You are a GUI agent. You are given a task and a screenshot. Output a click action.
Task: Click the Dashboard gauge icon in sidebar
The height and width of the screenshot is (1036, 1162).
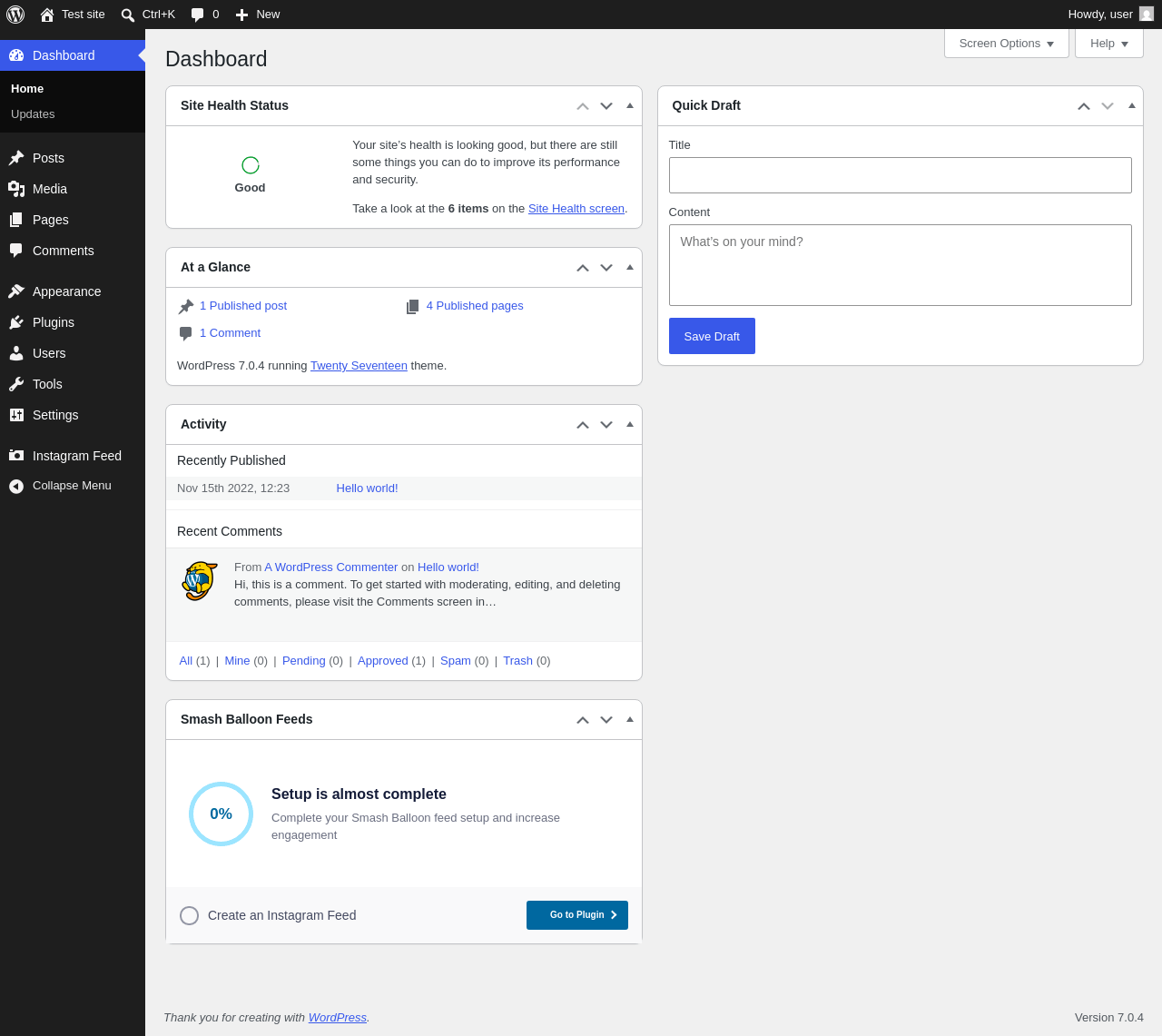pos(16,55)
